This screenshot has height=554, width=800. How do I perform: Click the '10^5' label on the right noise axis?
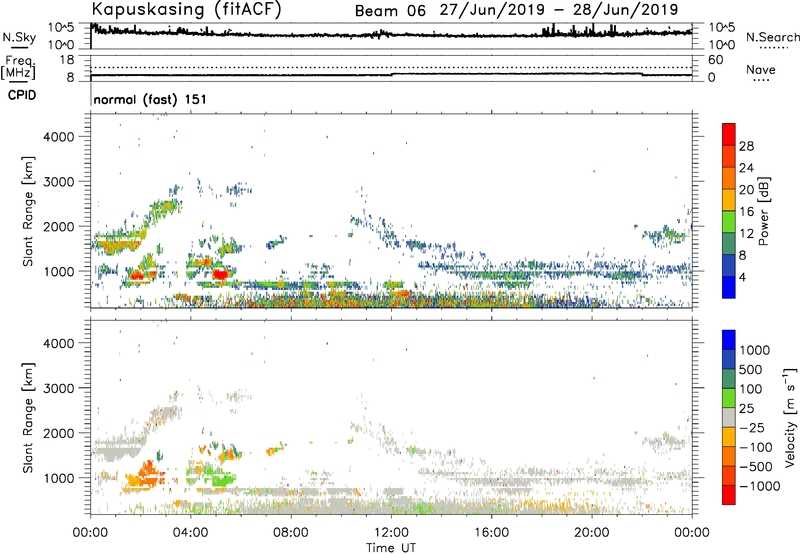pos(722,28)
